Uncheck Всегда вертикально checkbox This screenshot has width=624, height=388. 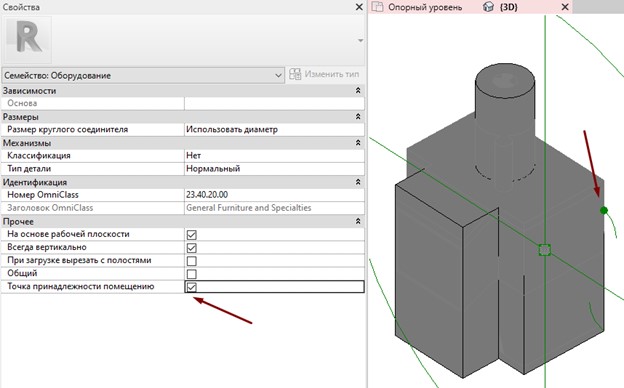[x=191, y=248]
